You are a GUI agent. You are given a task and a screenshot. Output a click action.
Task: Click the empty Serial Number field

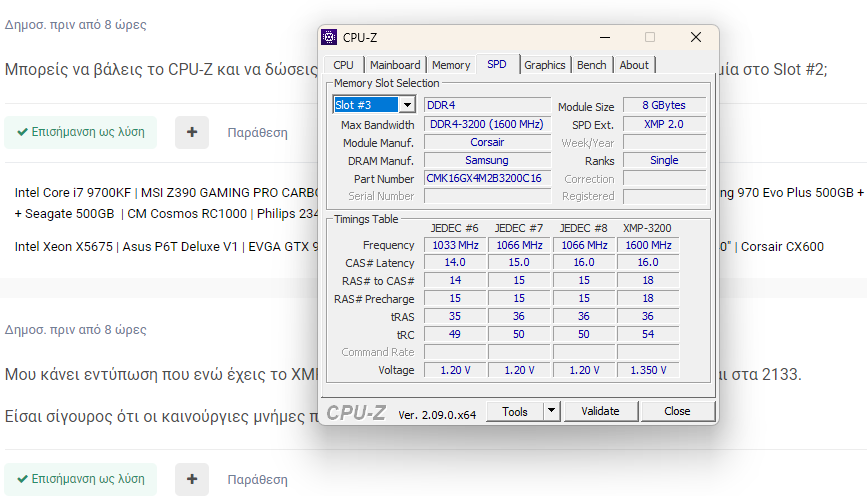pyautogui.click(x=487, y=196)
